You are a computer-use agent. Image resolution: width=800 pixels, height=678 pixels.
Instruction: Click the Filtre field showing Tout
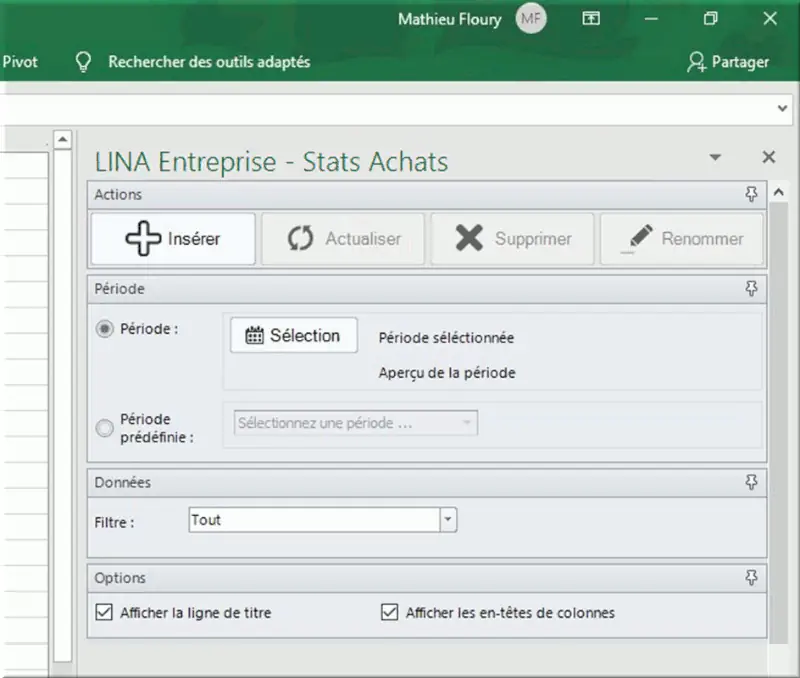pos(314,520)
